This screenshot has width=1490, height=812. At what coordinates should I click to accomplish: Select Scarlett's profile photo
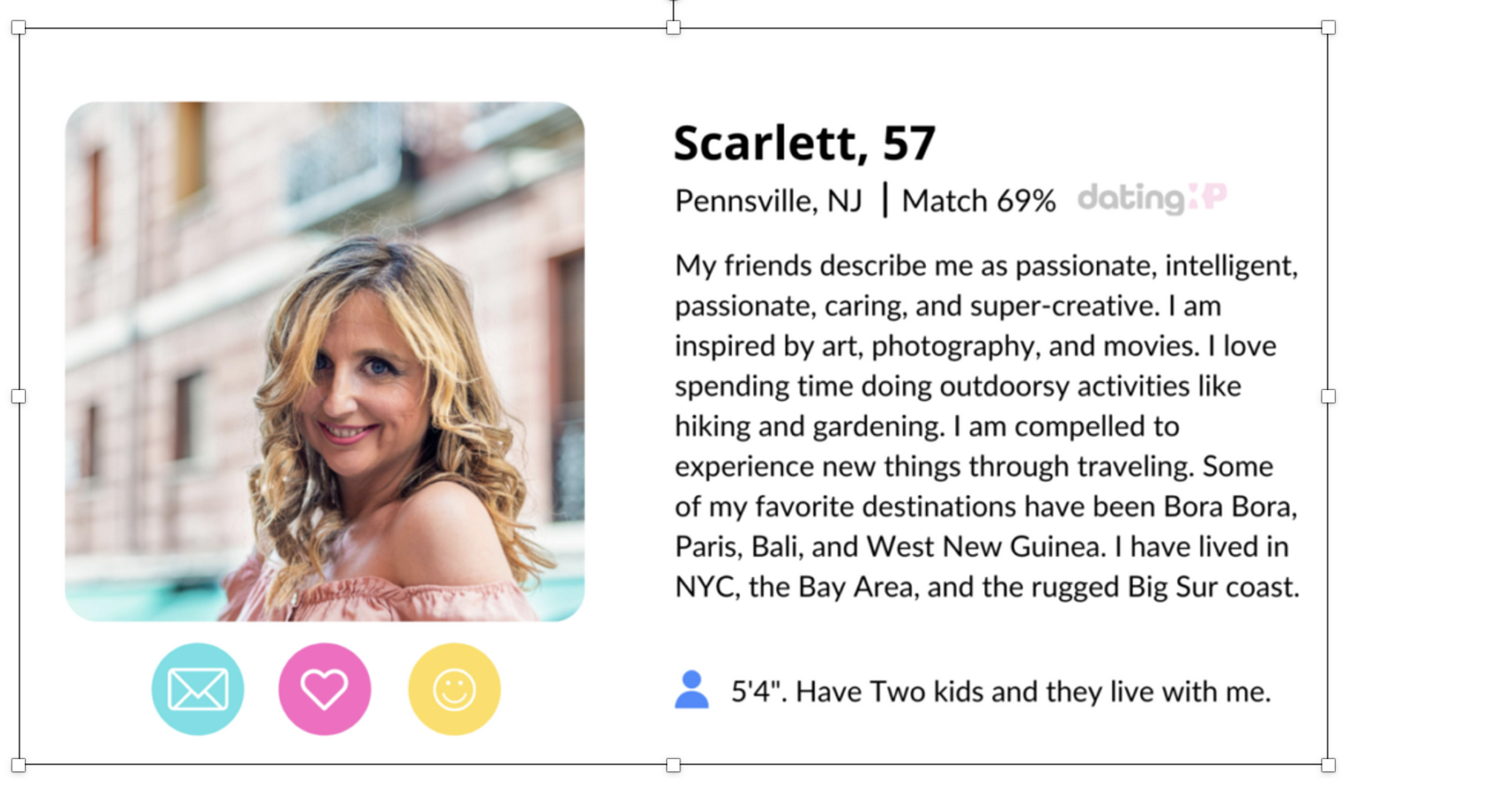(x=325, y=363)
